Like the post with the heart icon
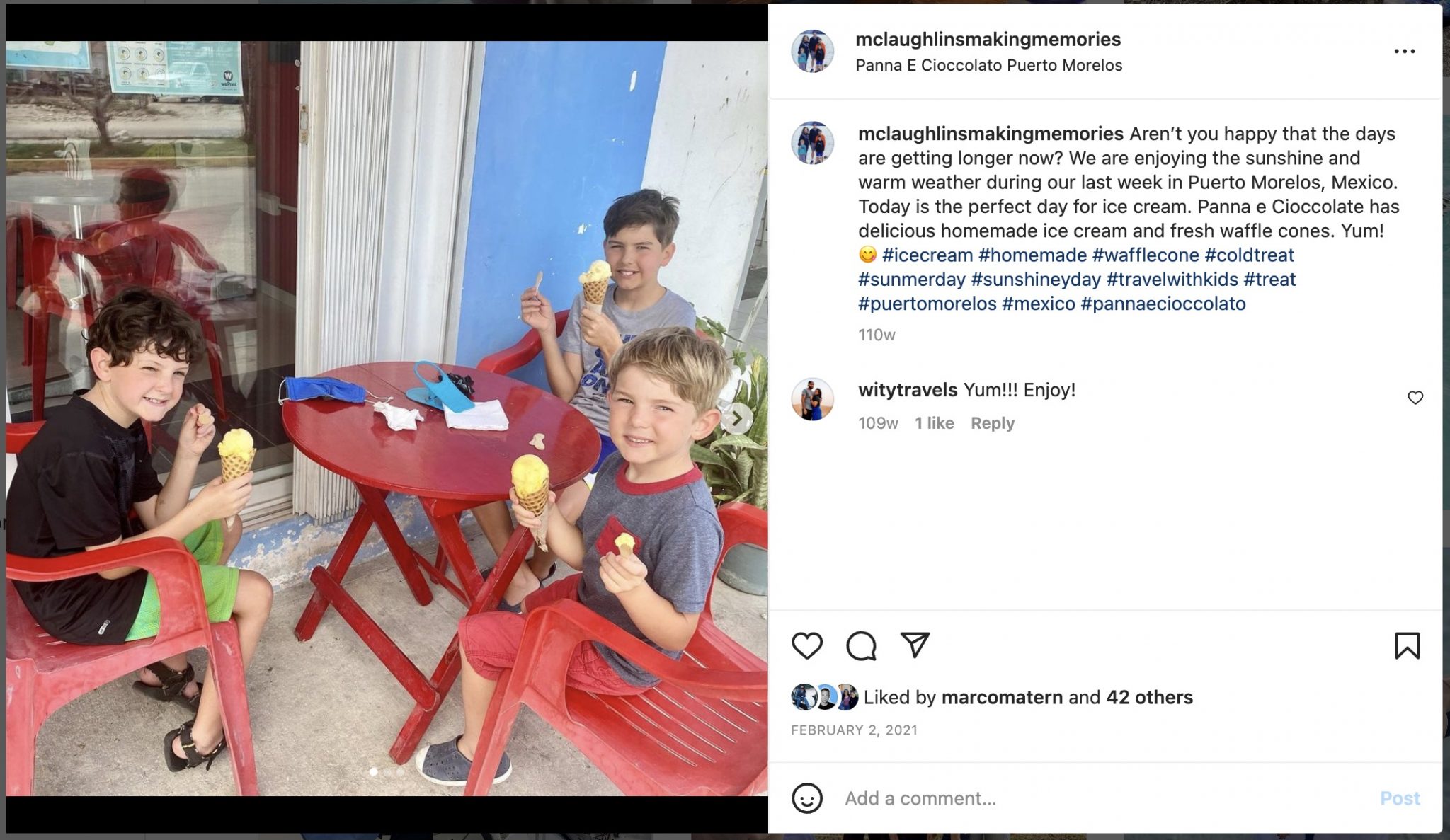1450x840 pixels. tap(806, 645)
